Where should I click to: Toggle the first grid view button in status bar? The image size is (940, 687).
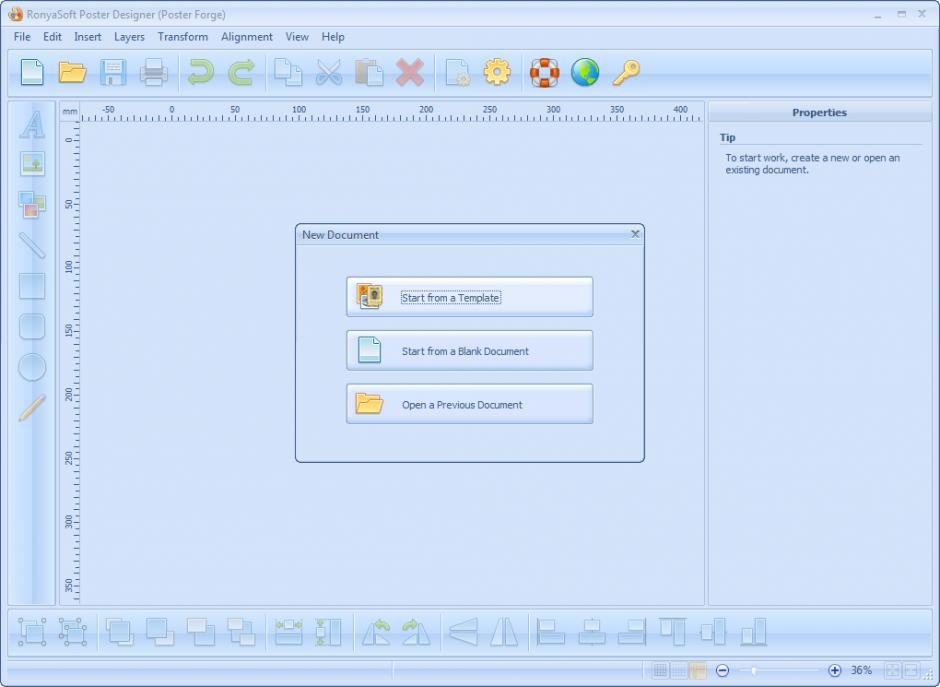pyautogui.click(x=660, y=670)
